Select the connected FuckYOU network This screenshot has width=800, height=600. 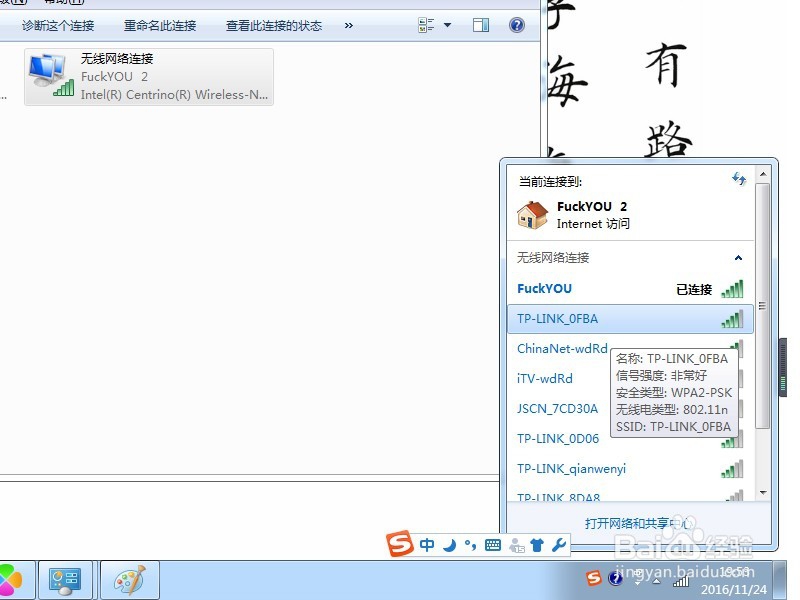(630, 289)
